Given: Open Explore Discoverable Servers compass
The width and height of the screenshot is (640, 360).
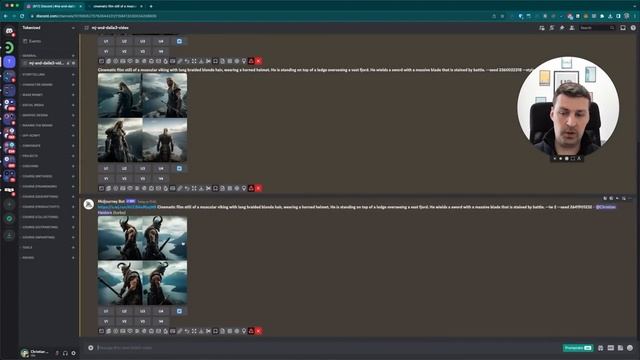Looking at the screenshot, I should (9, 219).
